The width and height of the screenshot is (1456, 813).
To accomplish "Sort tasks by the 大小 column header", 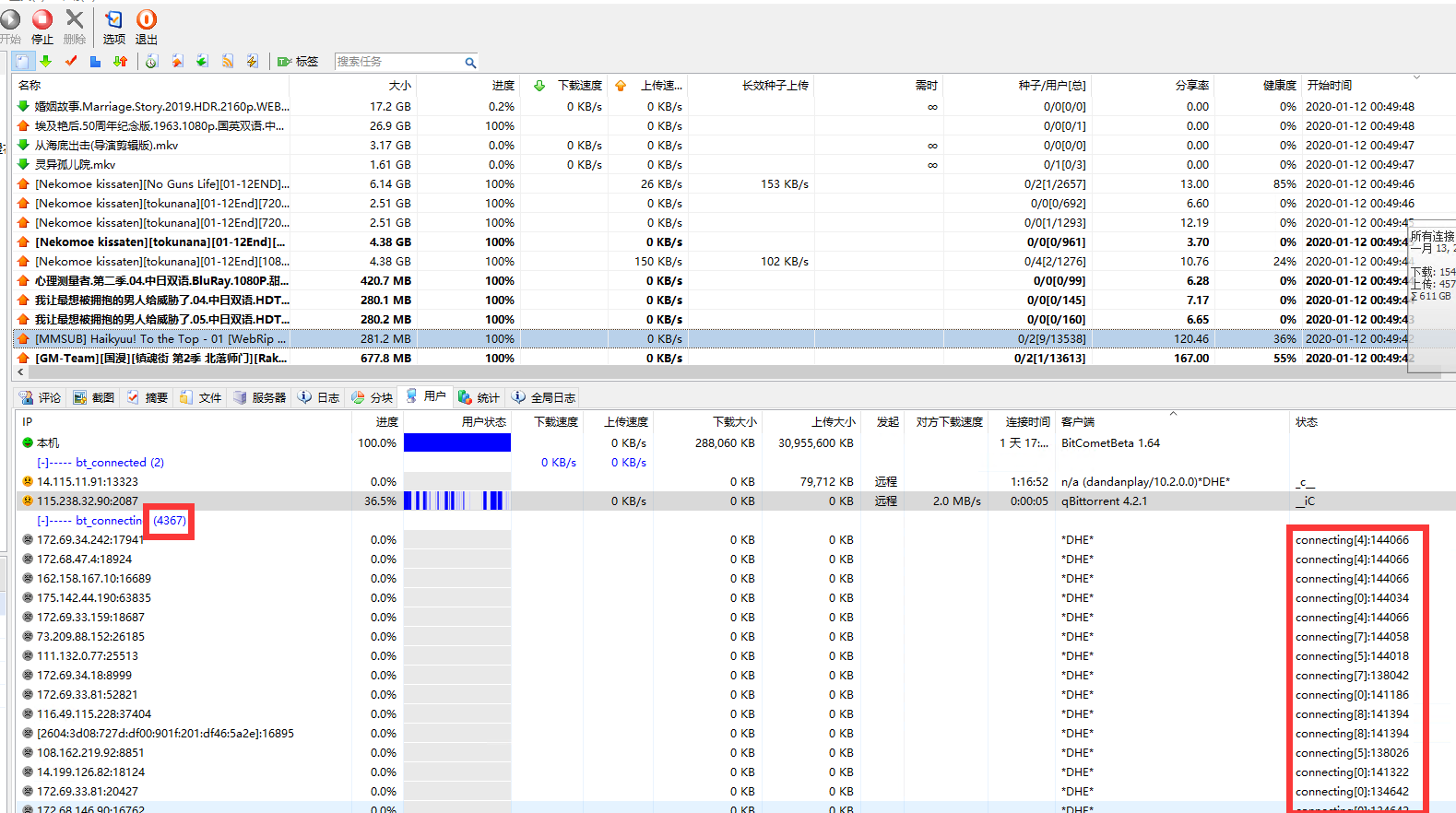I will (x=399, y=86).
